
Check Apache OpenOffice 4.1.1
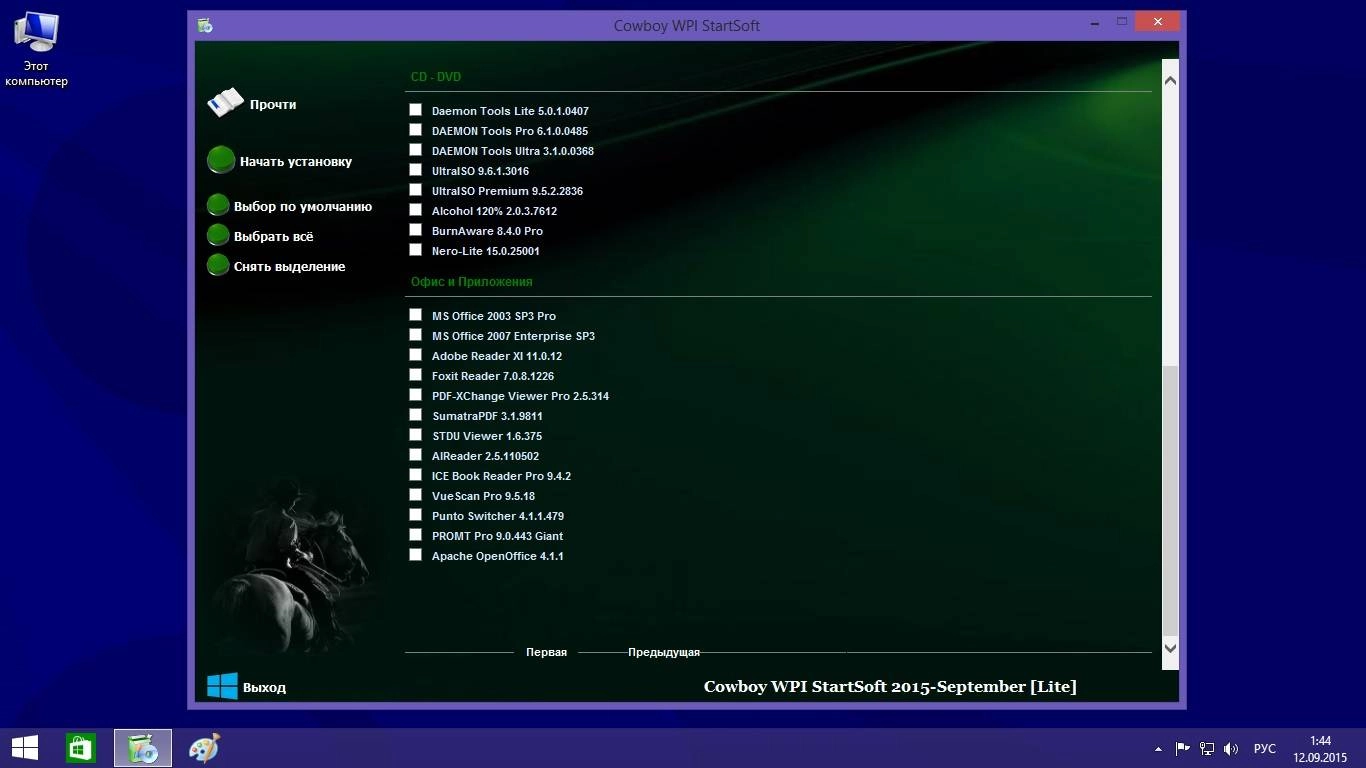[x=415, y=555]
